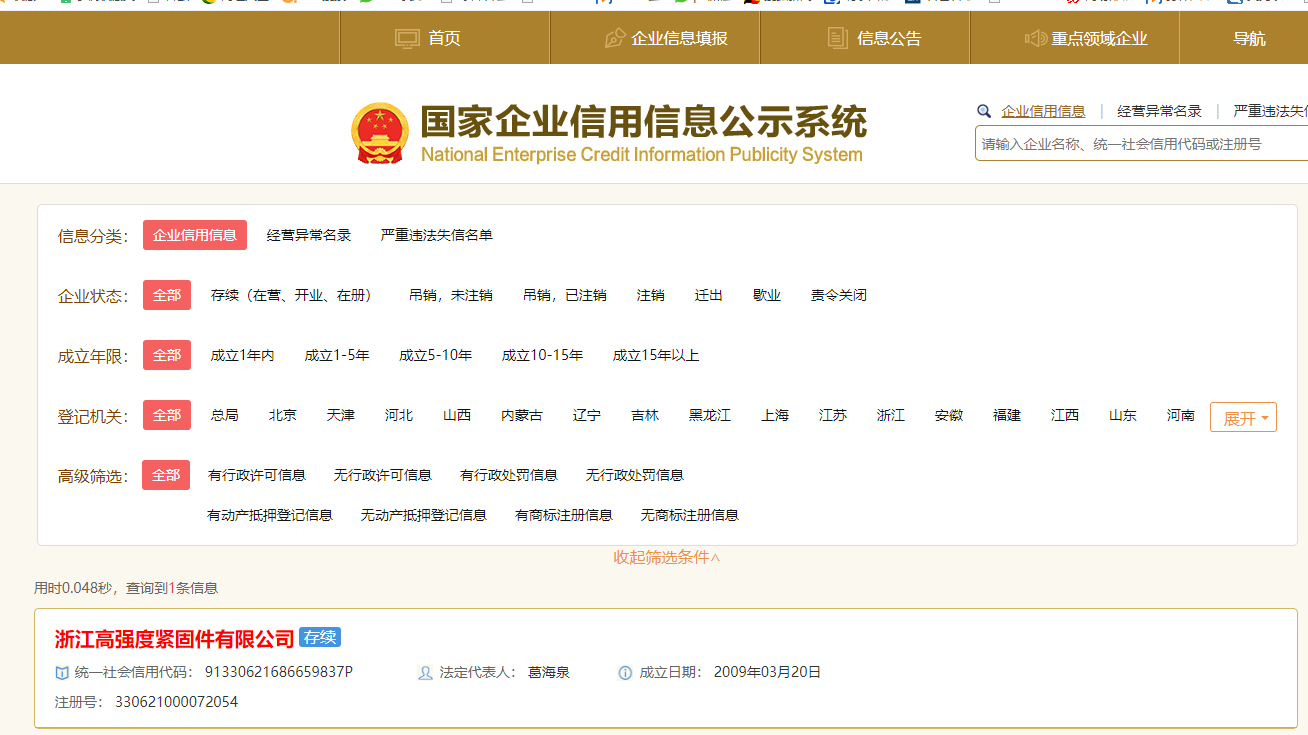The image size is (1308, 735).
Task: Filter registration authority by 内蒙古
Action: pos(522,415)
